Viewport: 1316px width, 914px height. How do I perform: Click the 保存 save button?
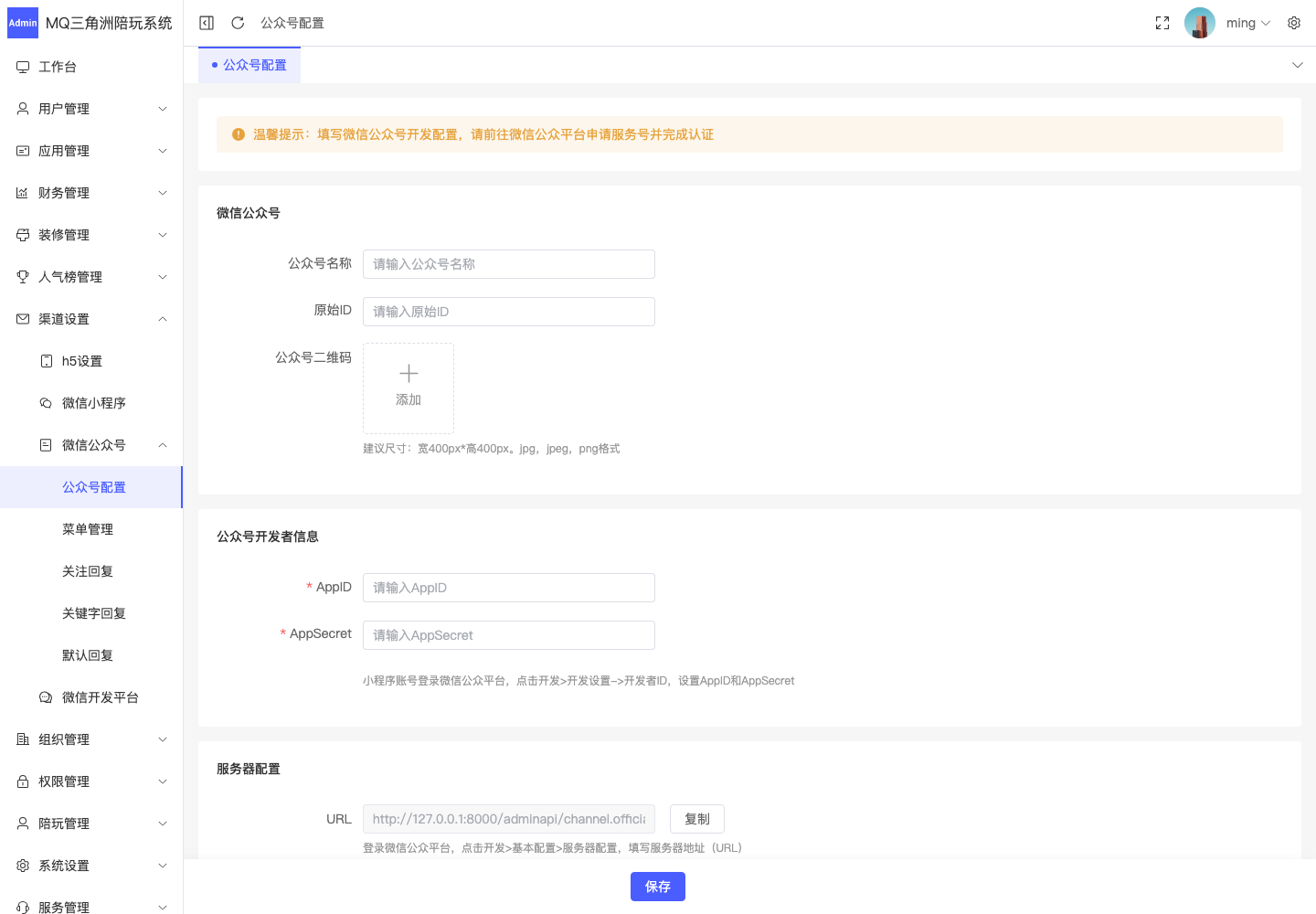[x=658, y=887]
